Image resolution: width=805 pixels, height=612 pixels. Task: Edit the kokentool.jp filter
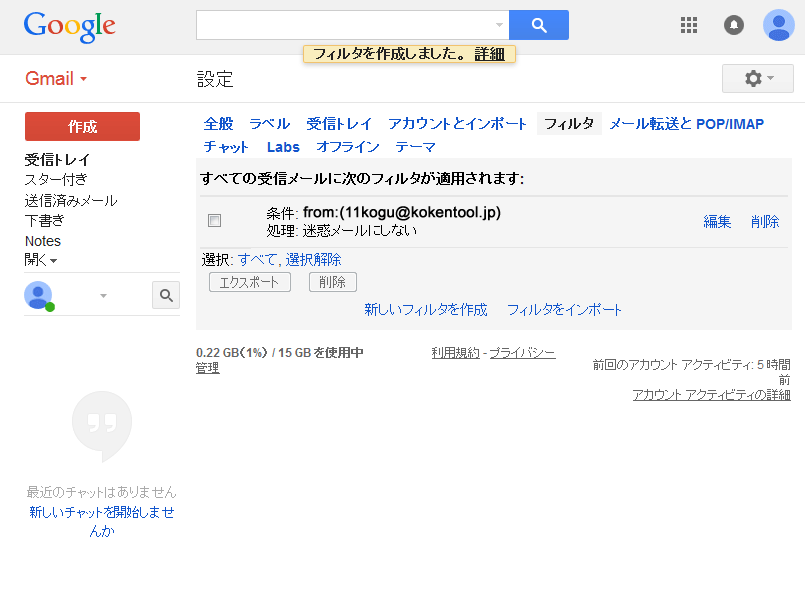(x=716, y=221)
